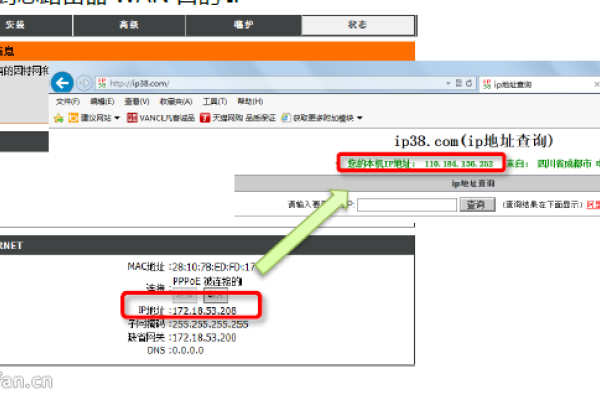Click the PPPoE connection status text
The image size is (600, 400).
pos(207,282)
